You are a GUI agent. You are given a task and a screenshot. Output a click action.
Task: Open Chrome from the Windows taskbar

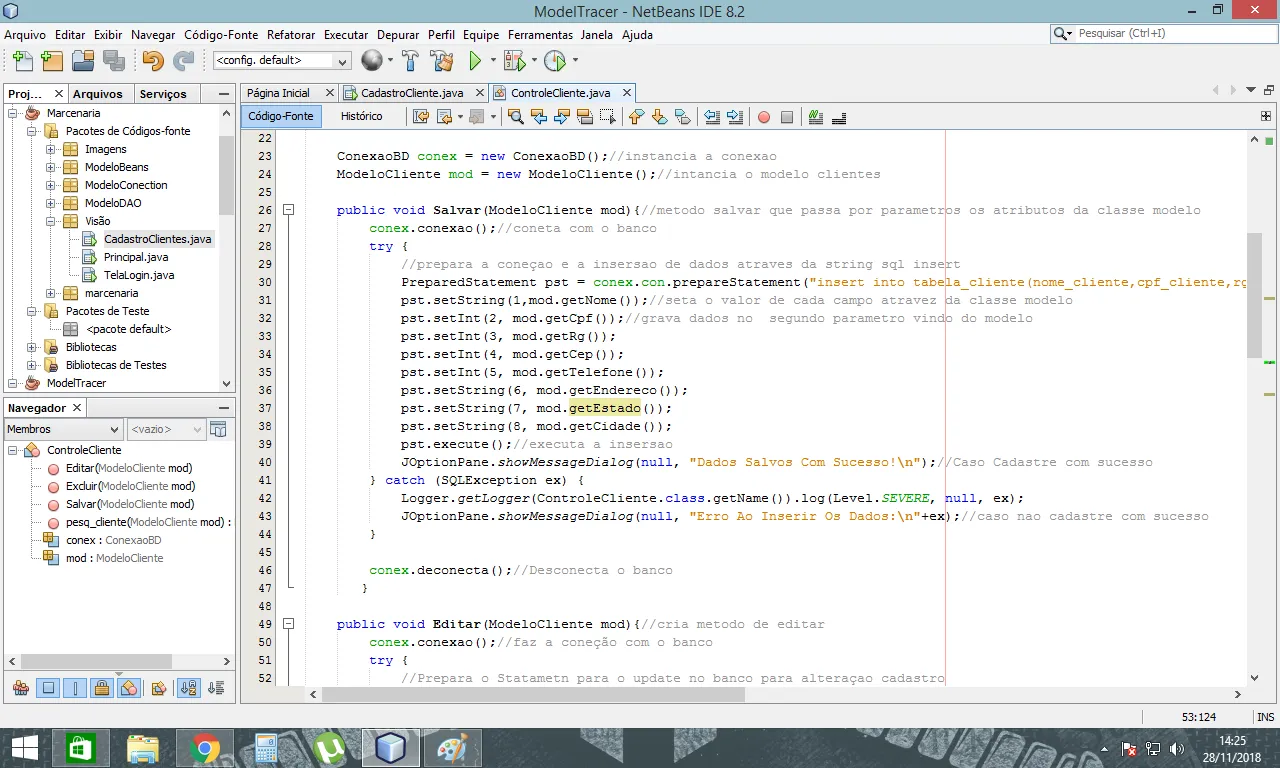click(205, 748)
